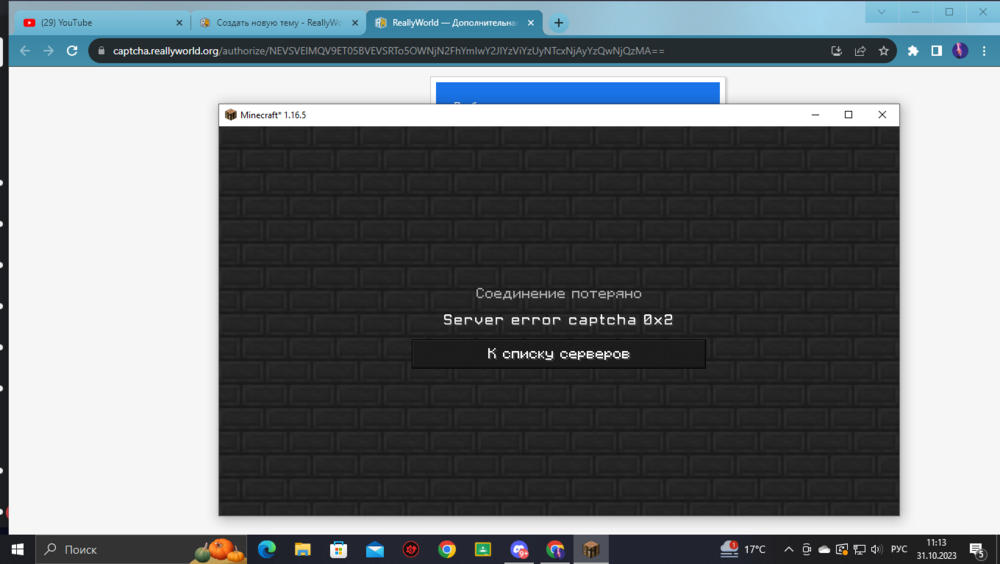Viewport: 1000px width, 564px height.
Task: Click the «Соединение потеряно» message
Action: pyautogui.click(x=558, y=293)
